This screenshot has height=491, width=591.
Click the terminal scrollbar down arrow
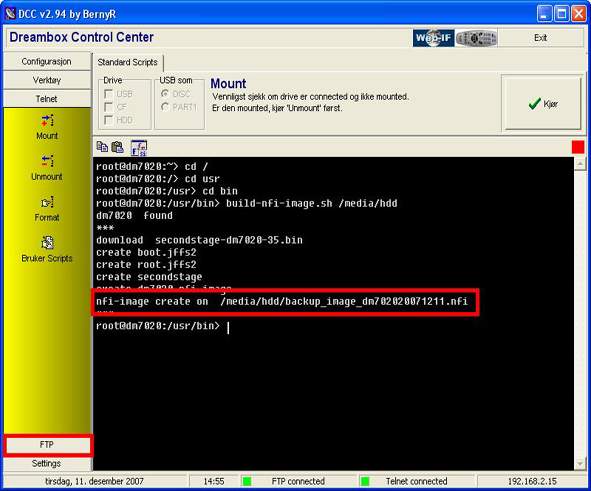(x=580, y=463)
